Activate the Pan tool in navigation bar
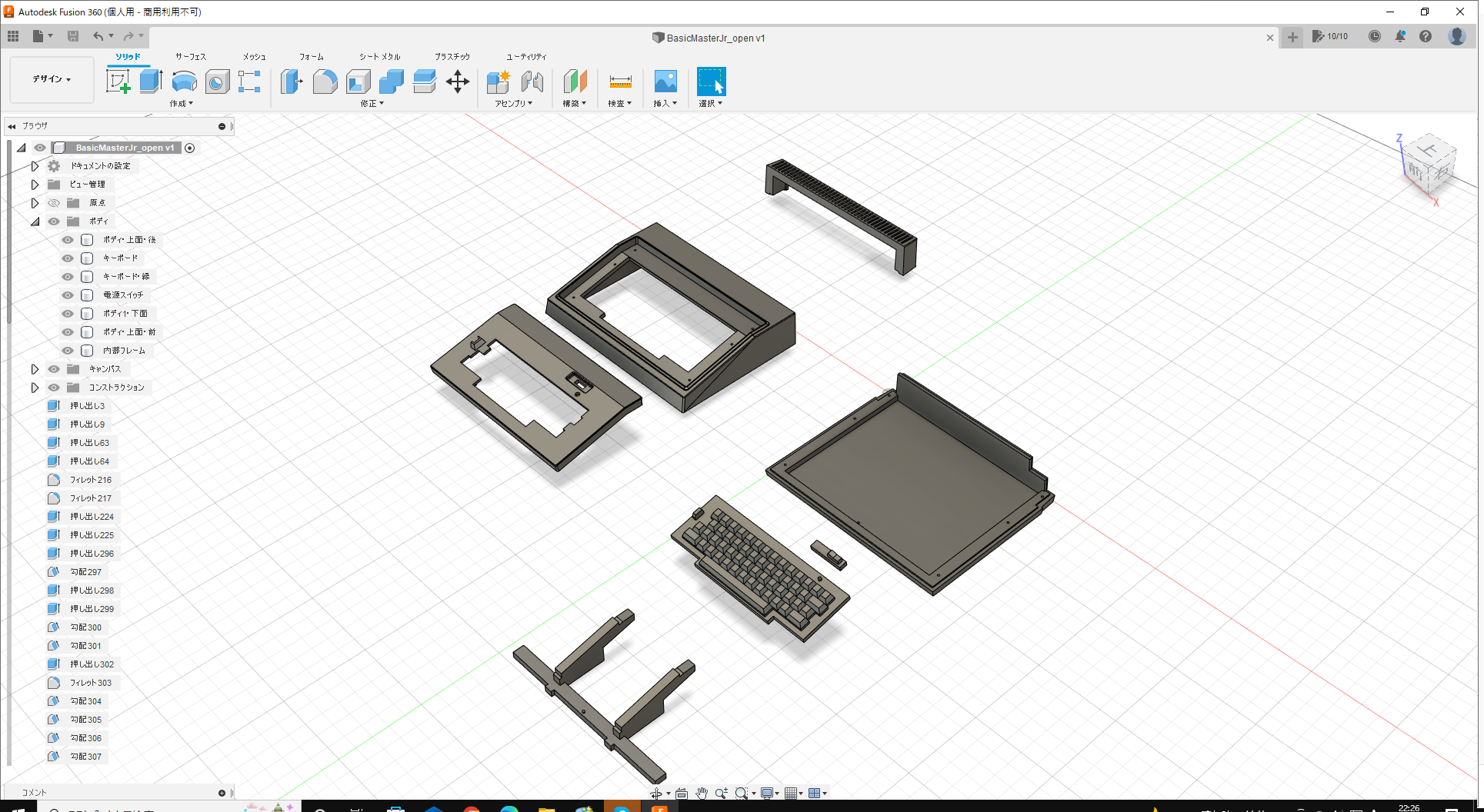The height and width of the screenshot is (812, 1484). click(701, 793)
